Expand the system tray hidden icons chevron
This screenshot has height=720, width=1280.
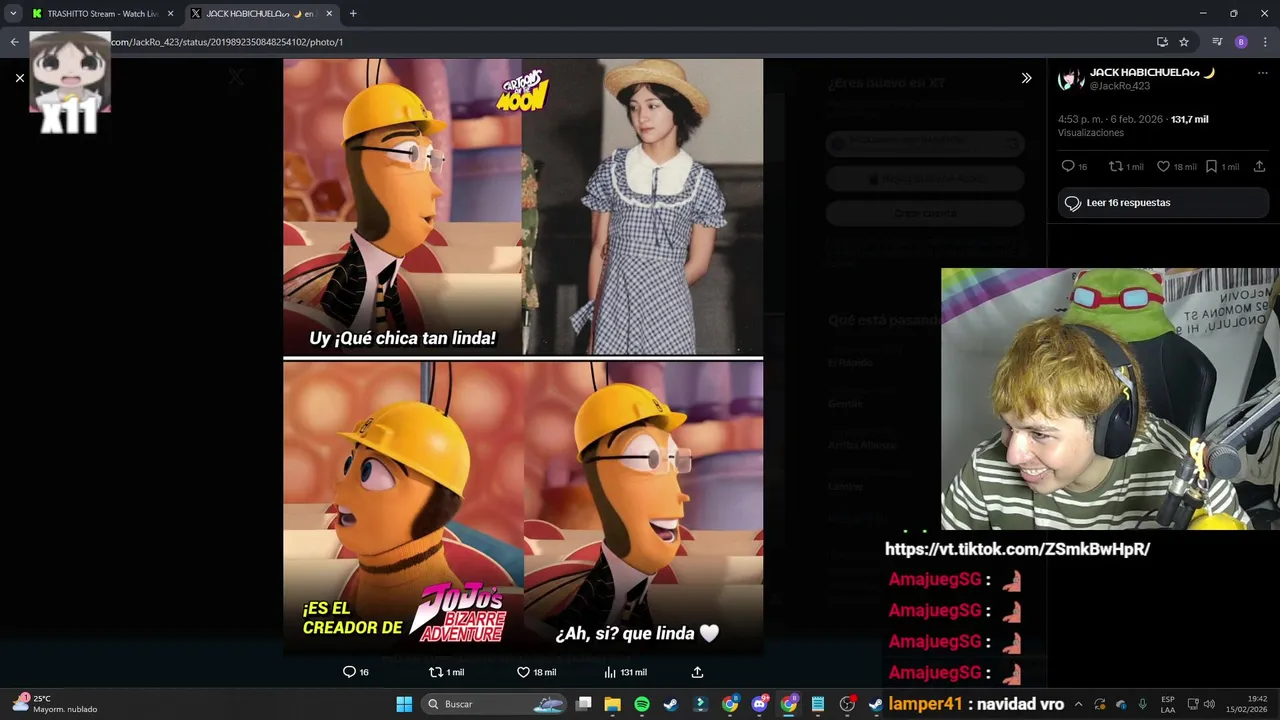pos(1078,704)
